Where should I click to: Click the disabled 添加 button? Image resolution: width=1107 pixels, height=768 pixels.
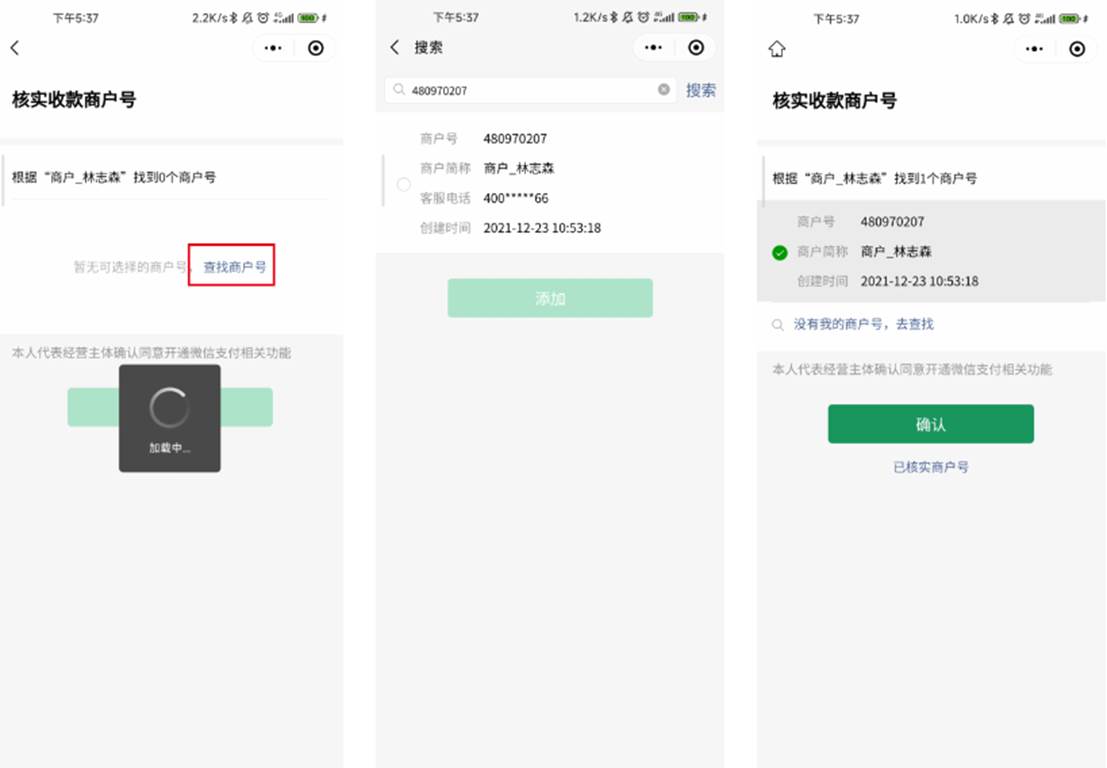[550, 298]
